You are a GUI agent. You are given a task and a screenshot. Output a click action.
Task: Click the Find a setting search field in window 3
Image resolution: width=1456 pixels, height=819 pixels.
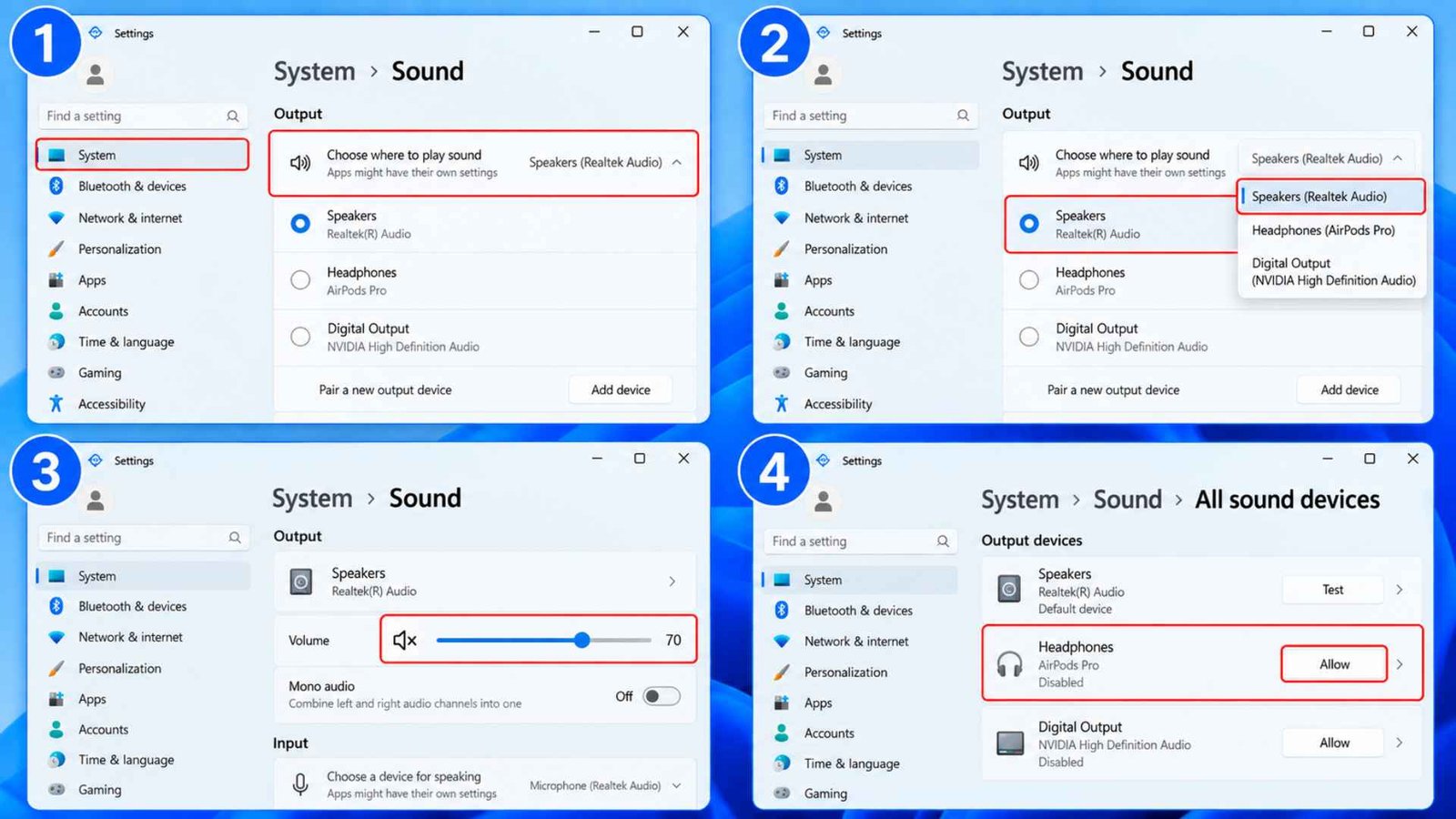point(143,538)
